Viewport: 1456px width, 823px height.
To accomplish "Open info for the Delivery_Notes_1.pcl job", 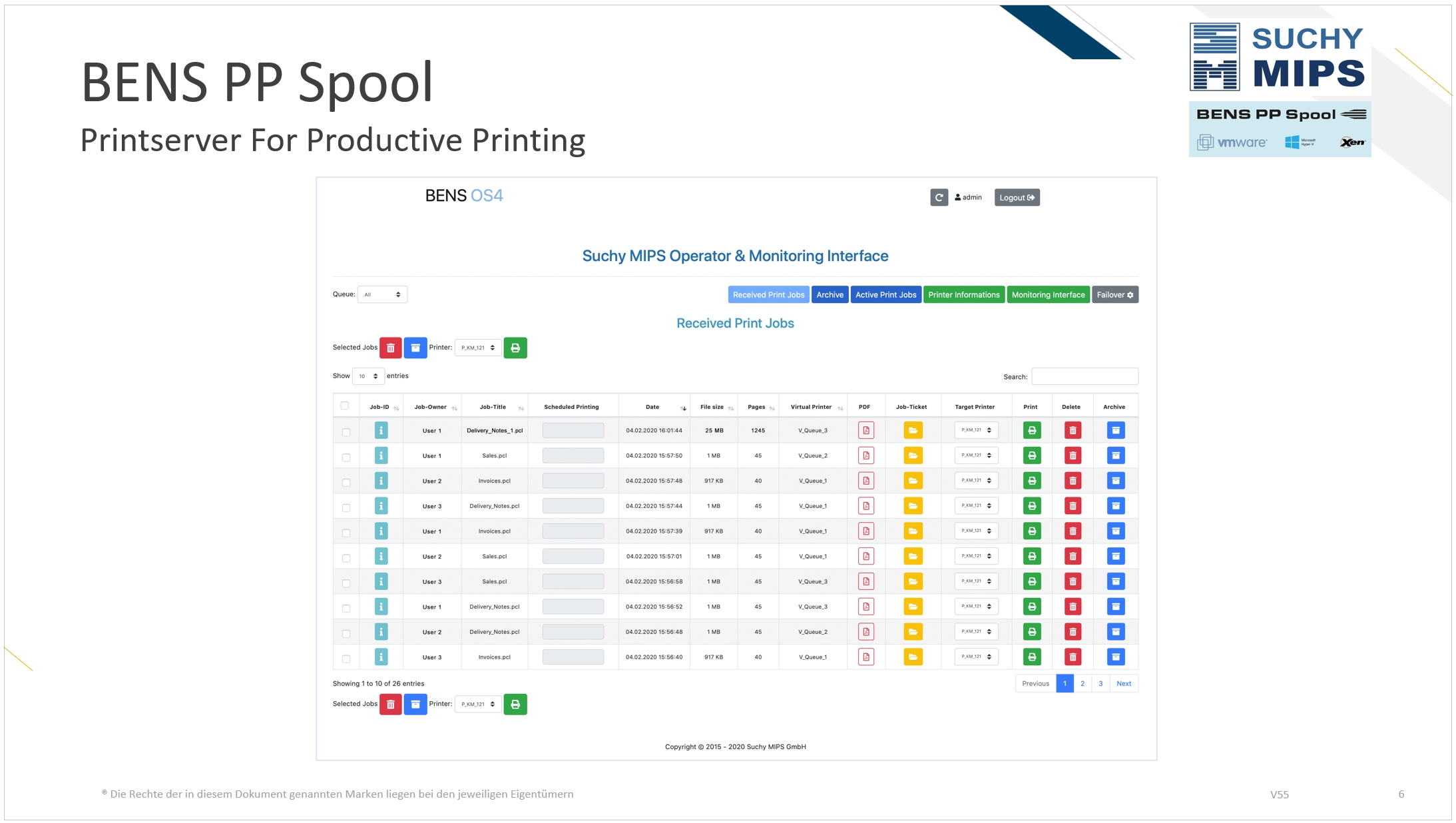I will tap(381, 431).
